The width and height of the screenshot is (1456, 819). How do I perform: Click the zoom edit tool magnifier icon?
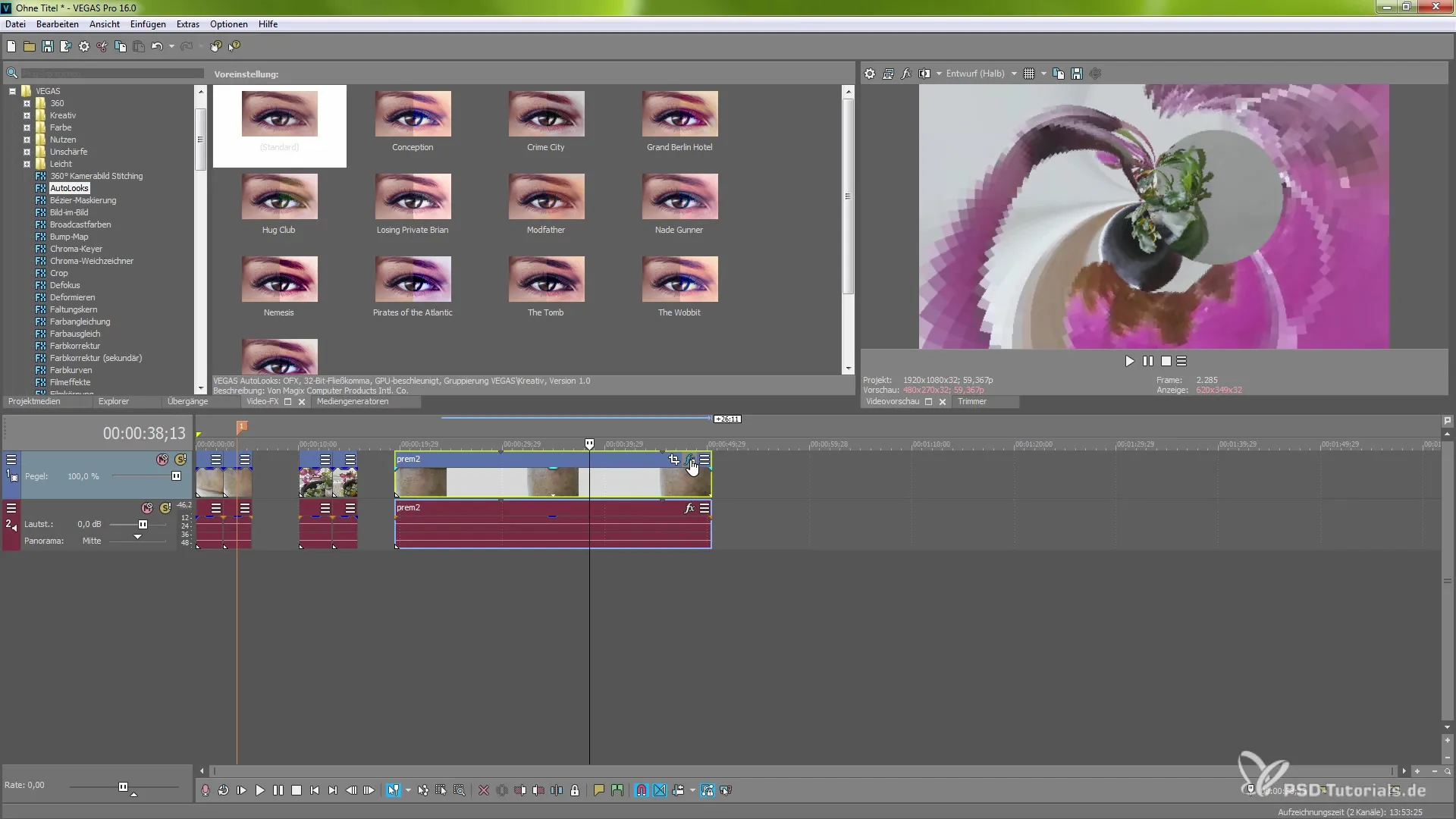click(460, 790)
